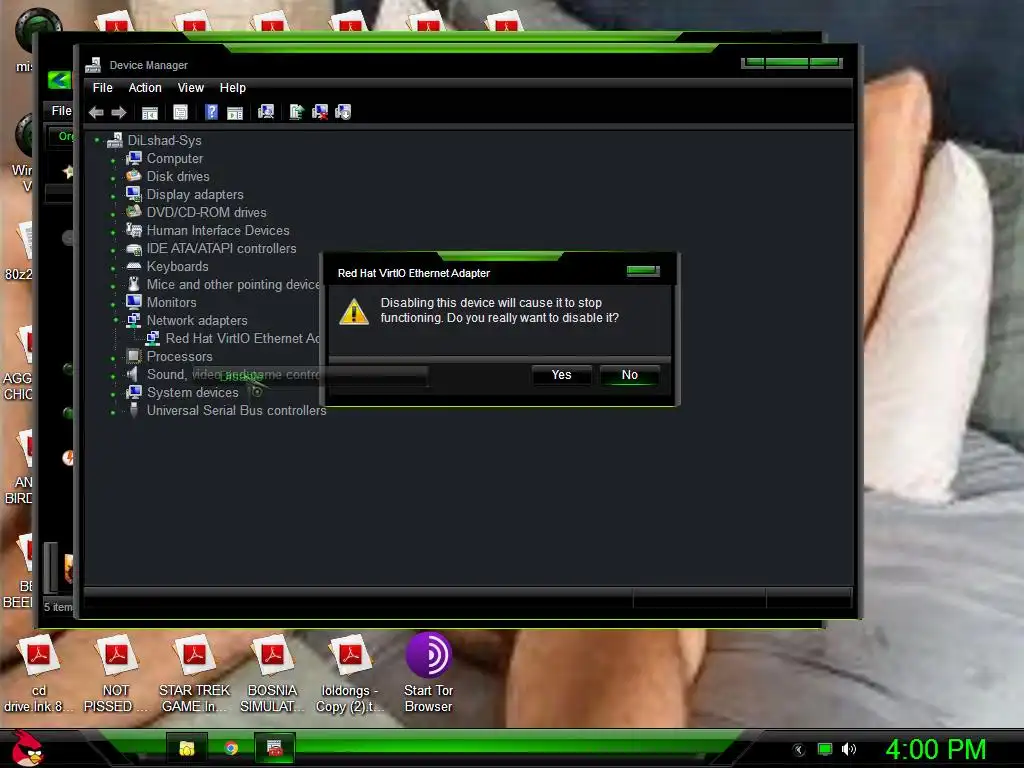Click the Device Manager title bar icon
1024x768 pixels.
pyautogui.click(x=93, y=65)
